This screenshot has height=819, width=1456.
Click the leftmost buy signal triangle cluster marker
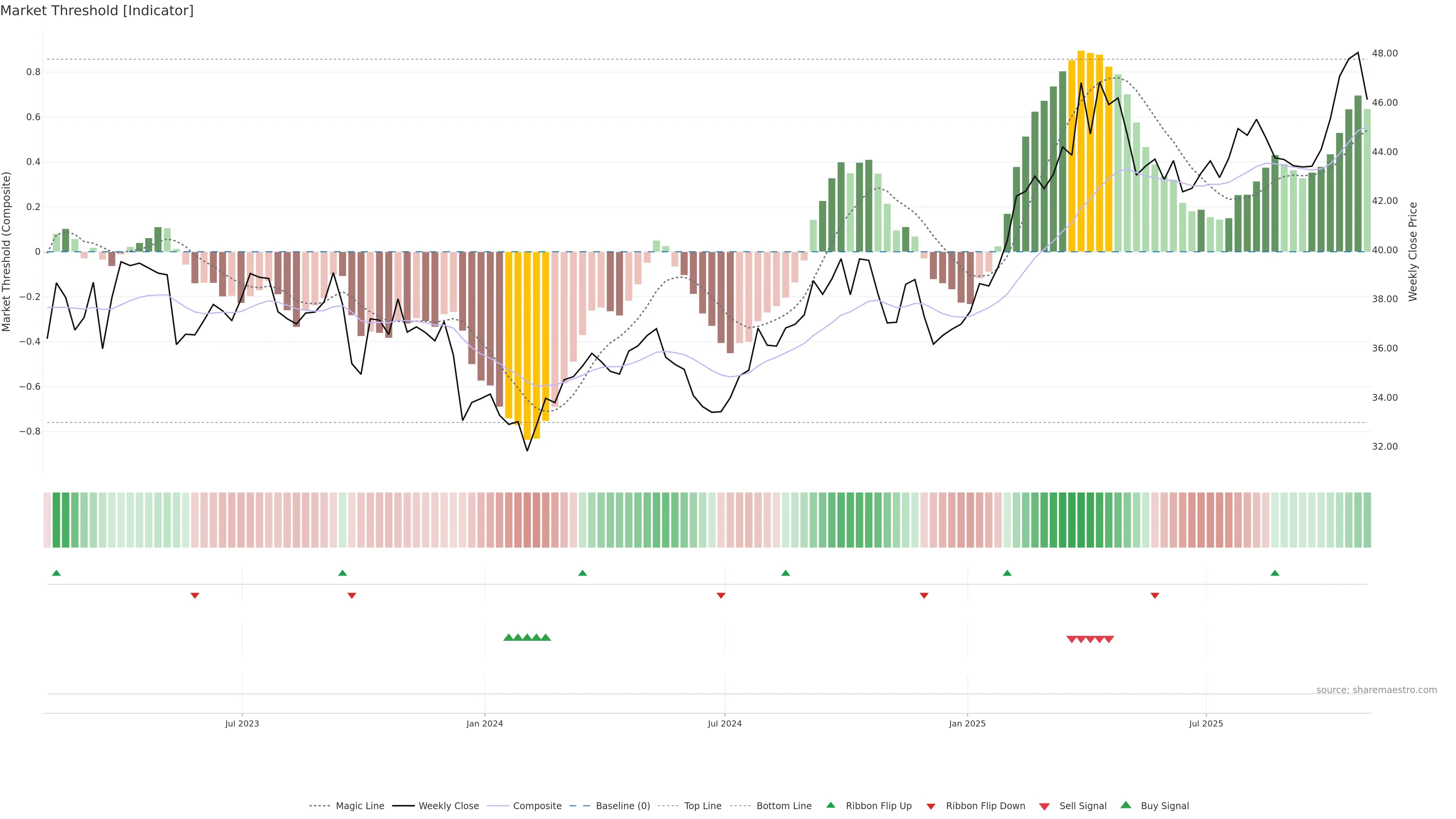[x=508, y=637]
